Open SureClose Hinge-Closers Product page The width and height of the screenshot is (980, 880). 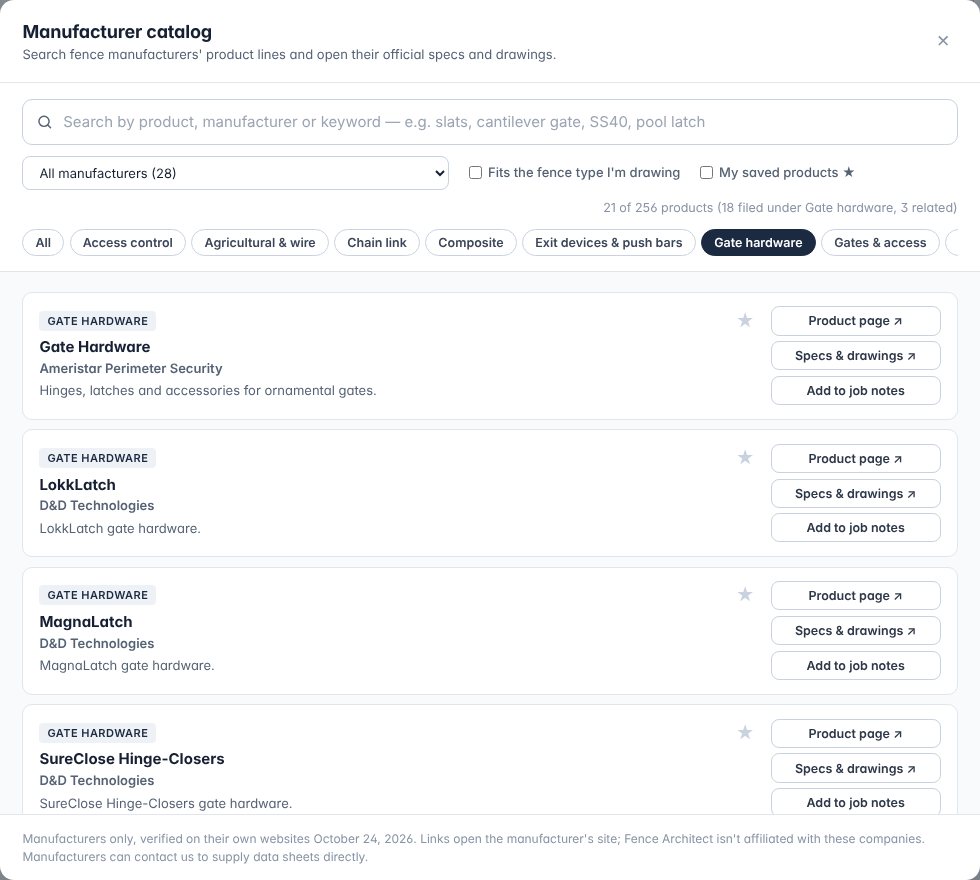coord(856,734)
